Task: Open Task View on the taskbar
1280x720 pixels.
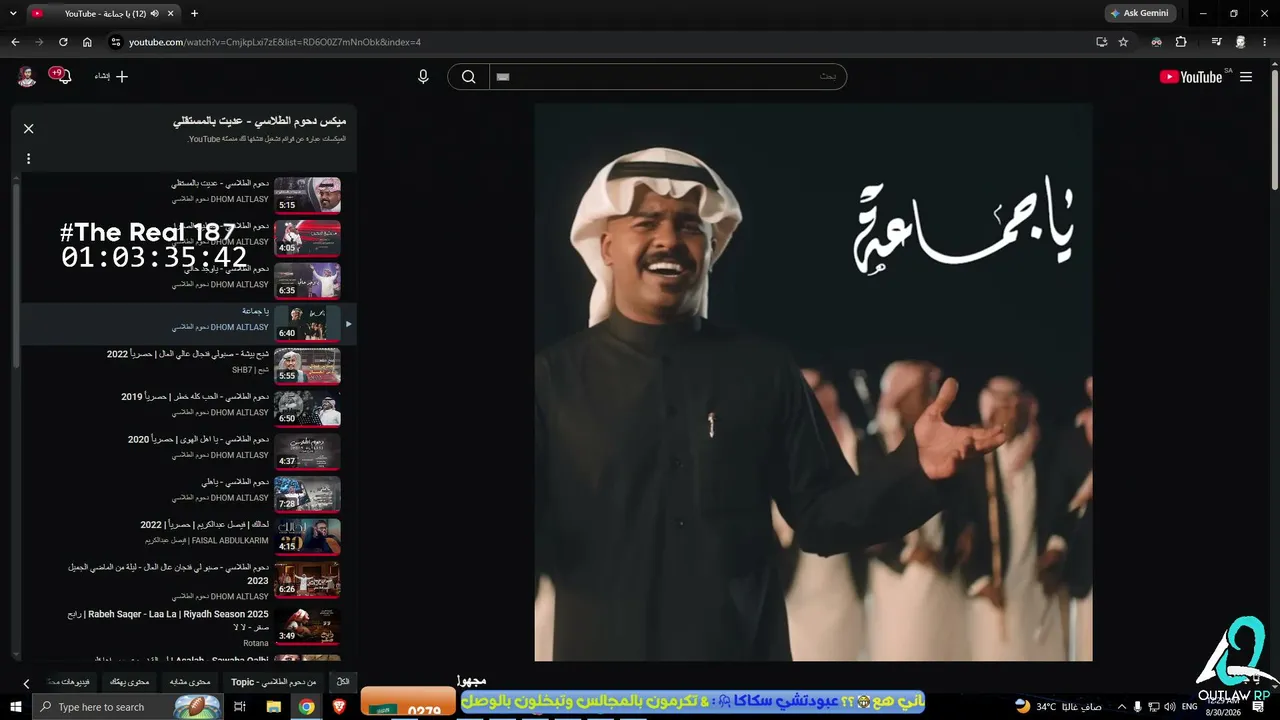Action: point(240,707)
